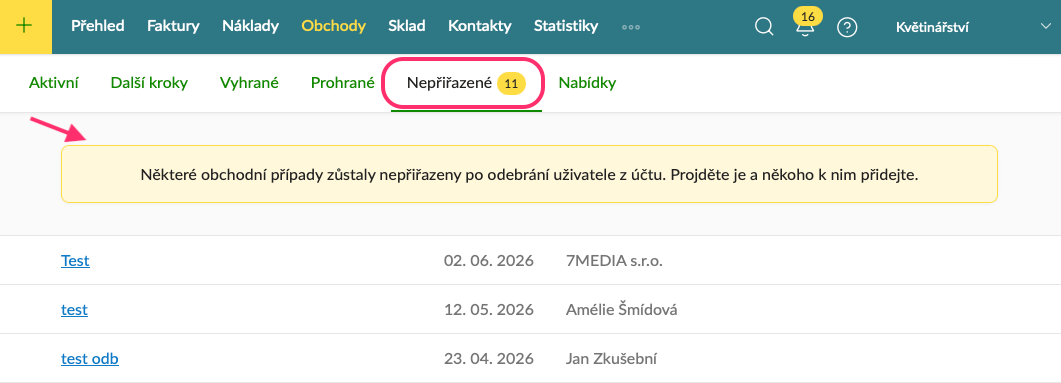Click the yellow unassigned deals notice banner
The width and height of the screenshot is (1061, 383).
tap(529, 174)
